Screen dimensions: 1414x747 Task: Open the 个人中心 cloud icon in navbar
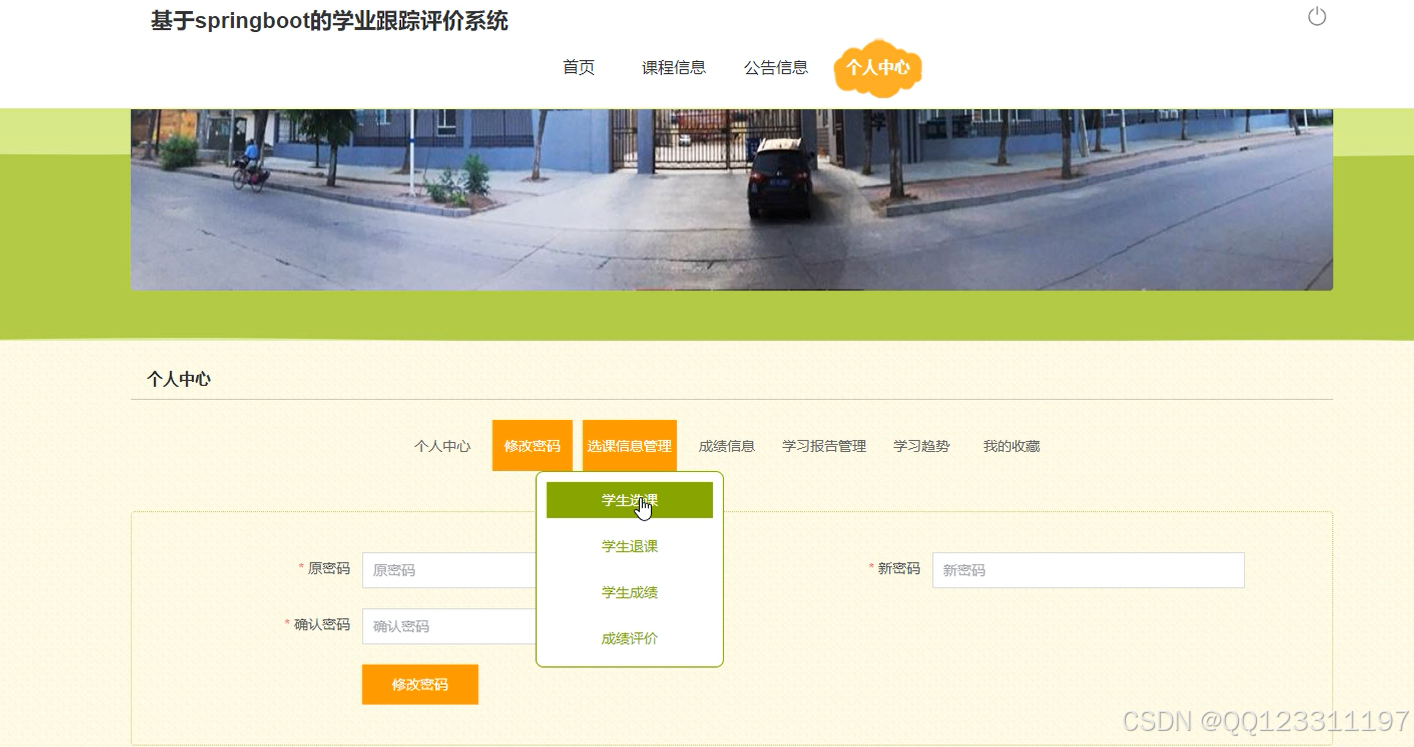[x=877, y=67]
